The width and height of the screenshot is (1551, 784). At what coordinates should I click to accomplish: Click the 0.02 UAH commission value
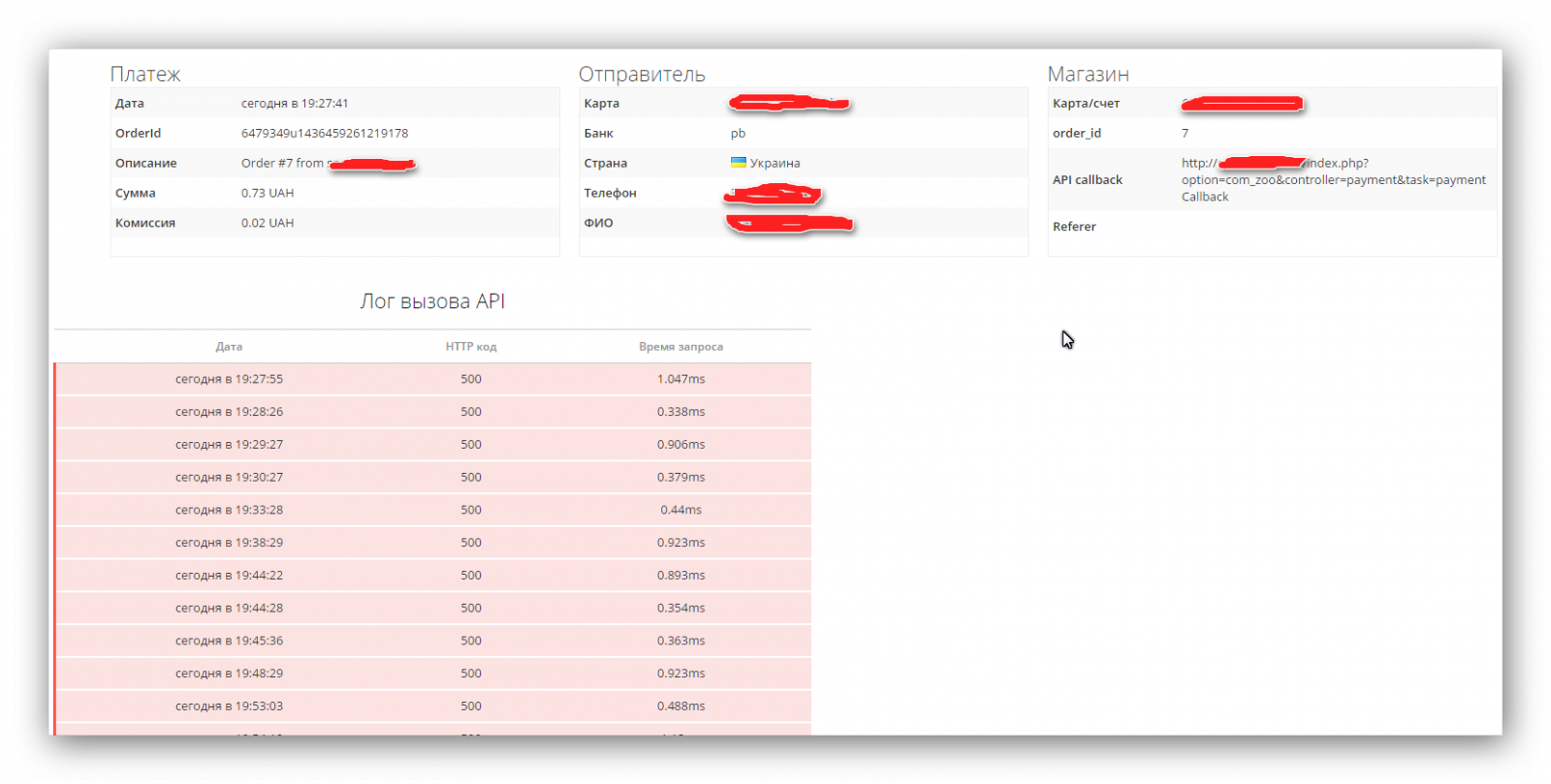pyautogui.click(x=268, y=223)
